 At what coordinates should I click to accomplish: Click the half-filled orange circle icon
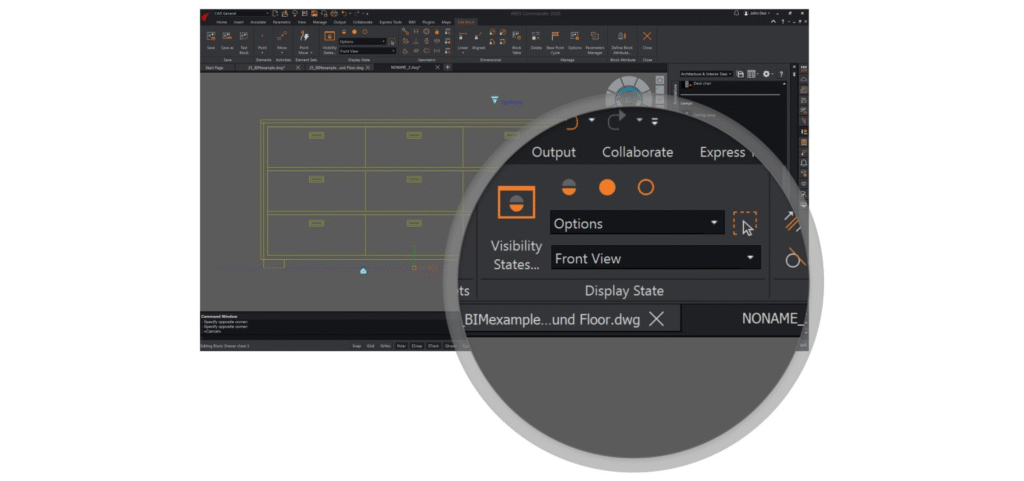pyautogui.click(x=568, y=187)
